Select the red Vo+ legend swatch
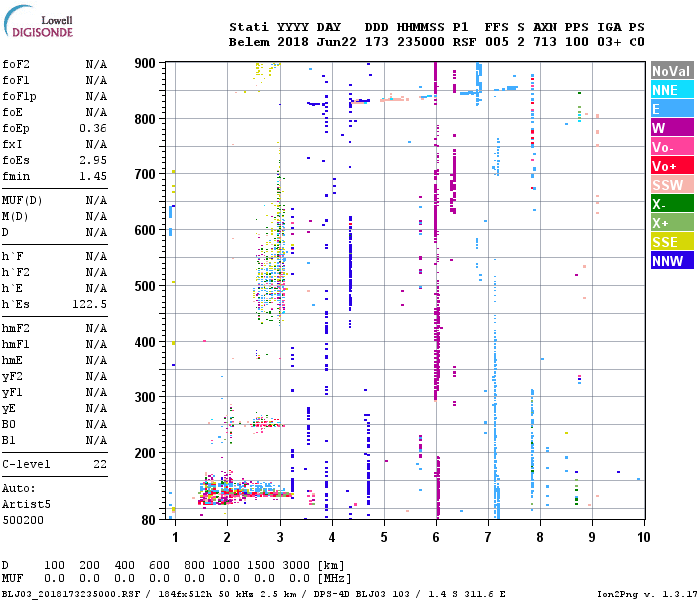Viewport: 700px width, 600px height. click(672, 166)
